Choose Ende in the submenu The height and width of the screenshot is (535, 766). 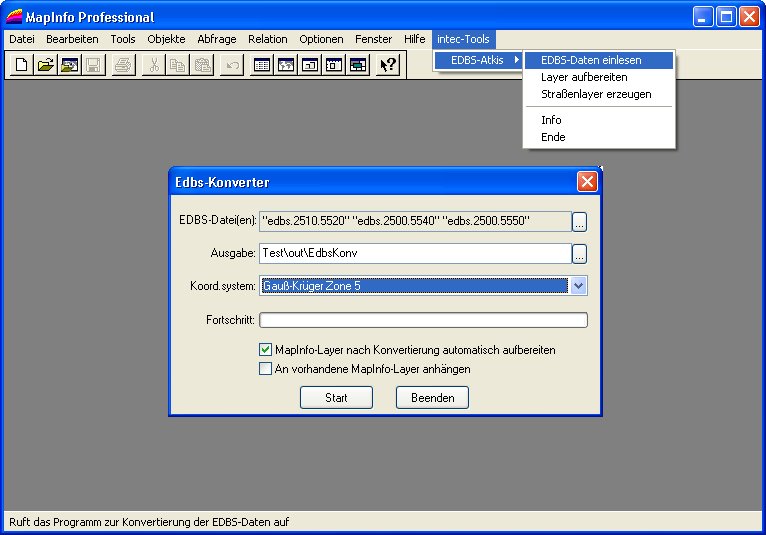click(x=599, y=137)
